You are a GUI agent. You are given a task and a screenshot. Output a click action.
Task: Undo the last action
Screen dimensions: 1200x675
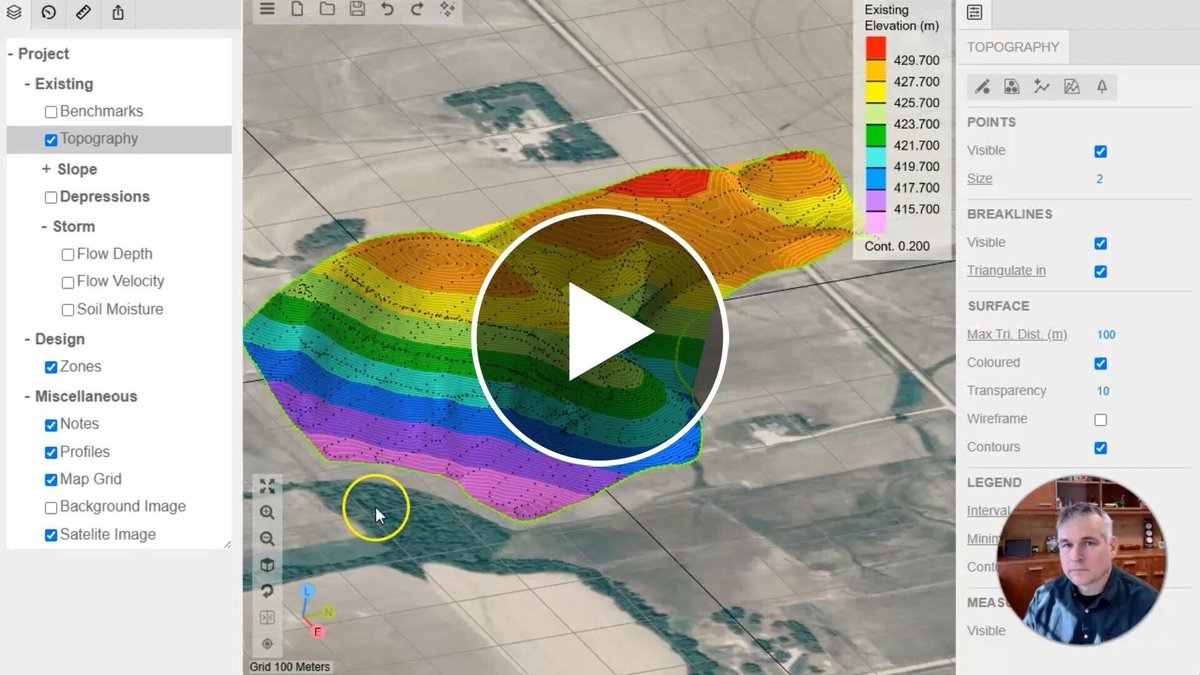pyautogui.click(x=387, y=9)
